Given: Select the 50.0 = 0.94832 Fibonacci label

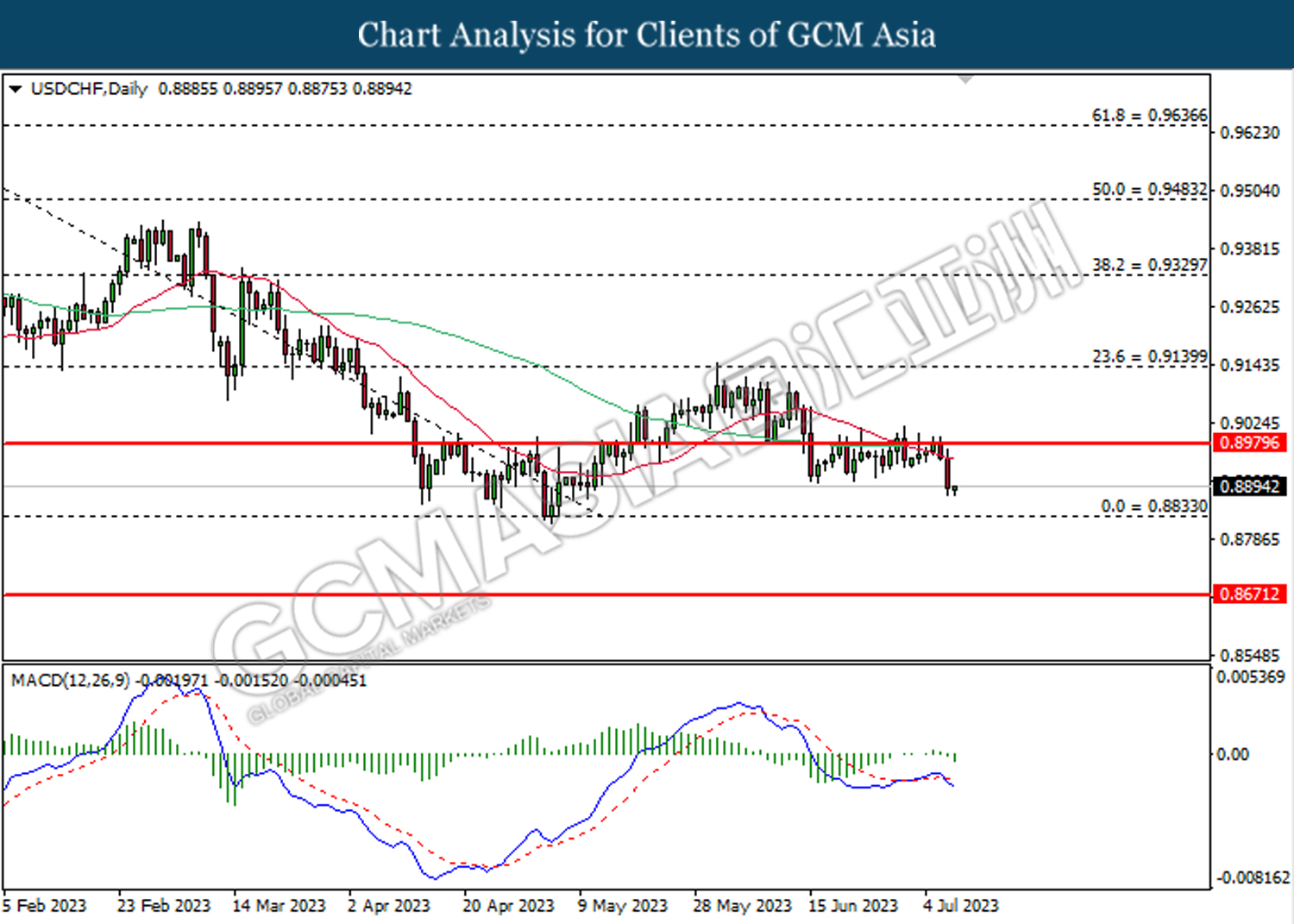Looking at the screenshot, I should click(1149, 189).
